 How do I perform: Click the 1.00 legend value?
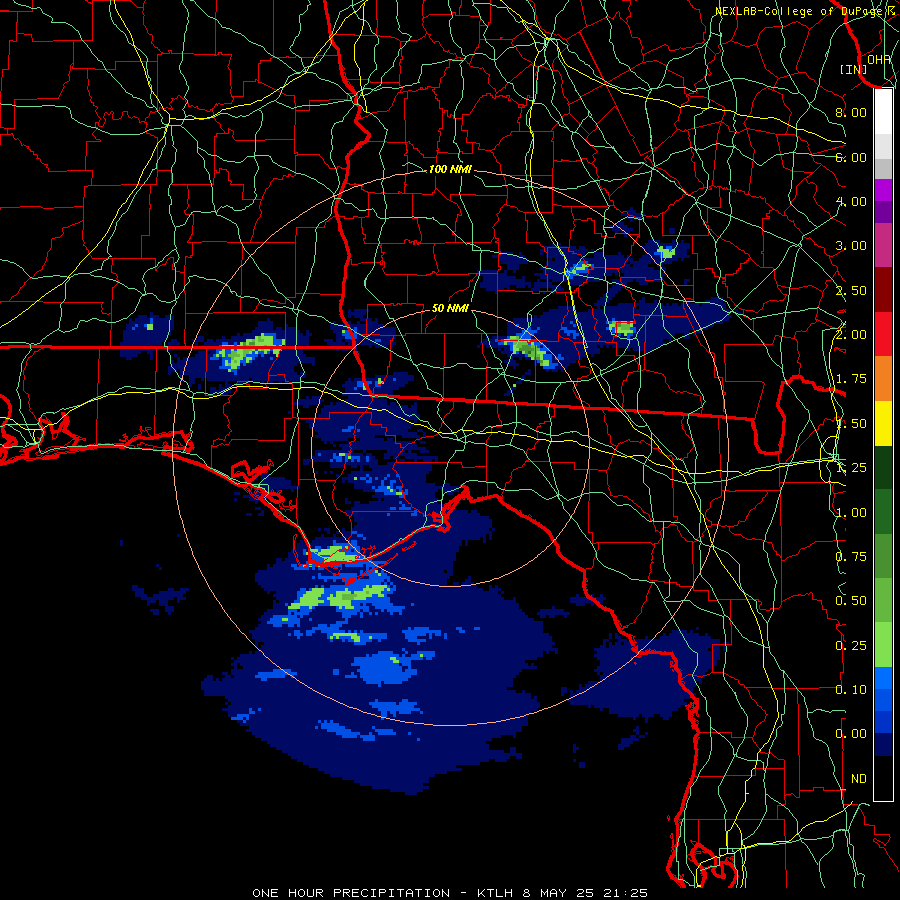tap(851, 513)
